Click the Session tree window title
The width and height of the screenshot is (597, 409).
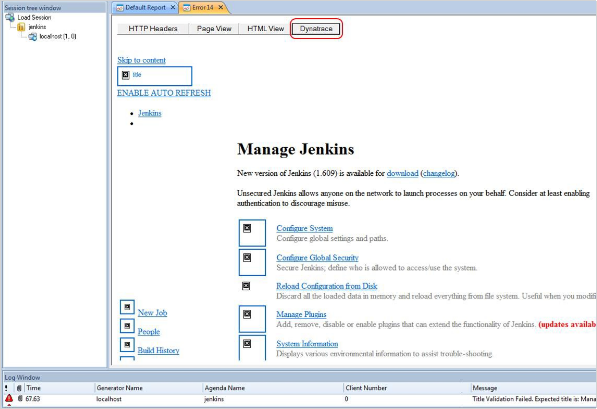[x=33, y=8]
